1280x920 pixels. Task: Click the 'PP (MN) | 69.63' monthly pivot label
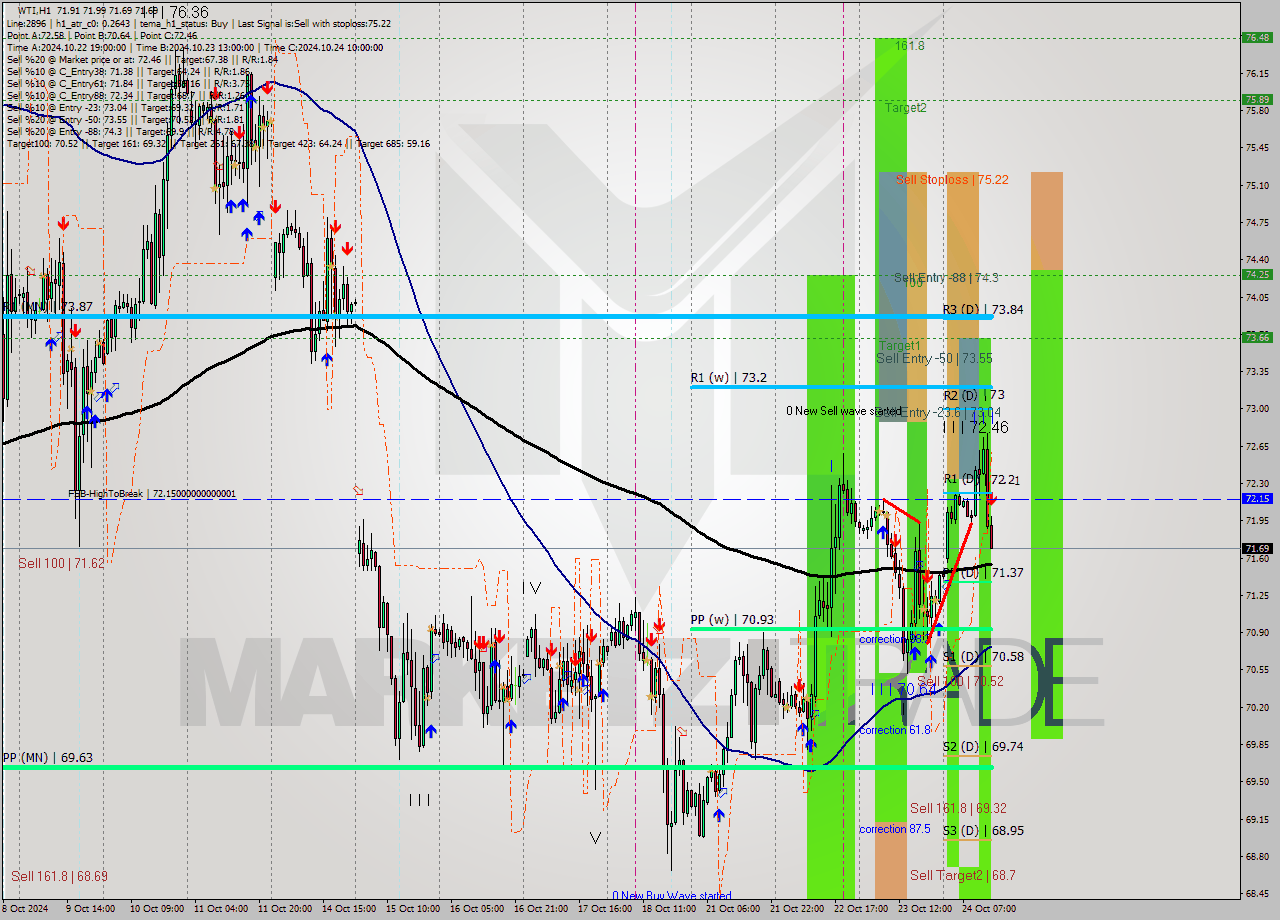[47, 757]
